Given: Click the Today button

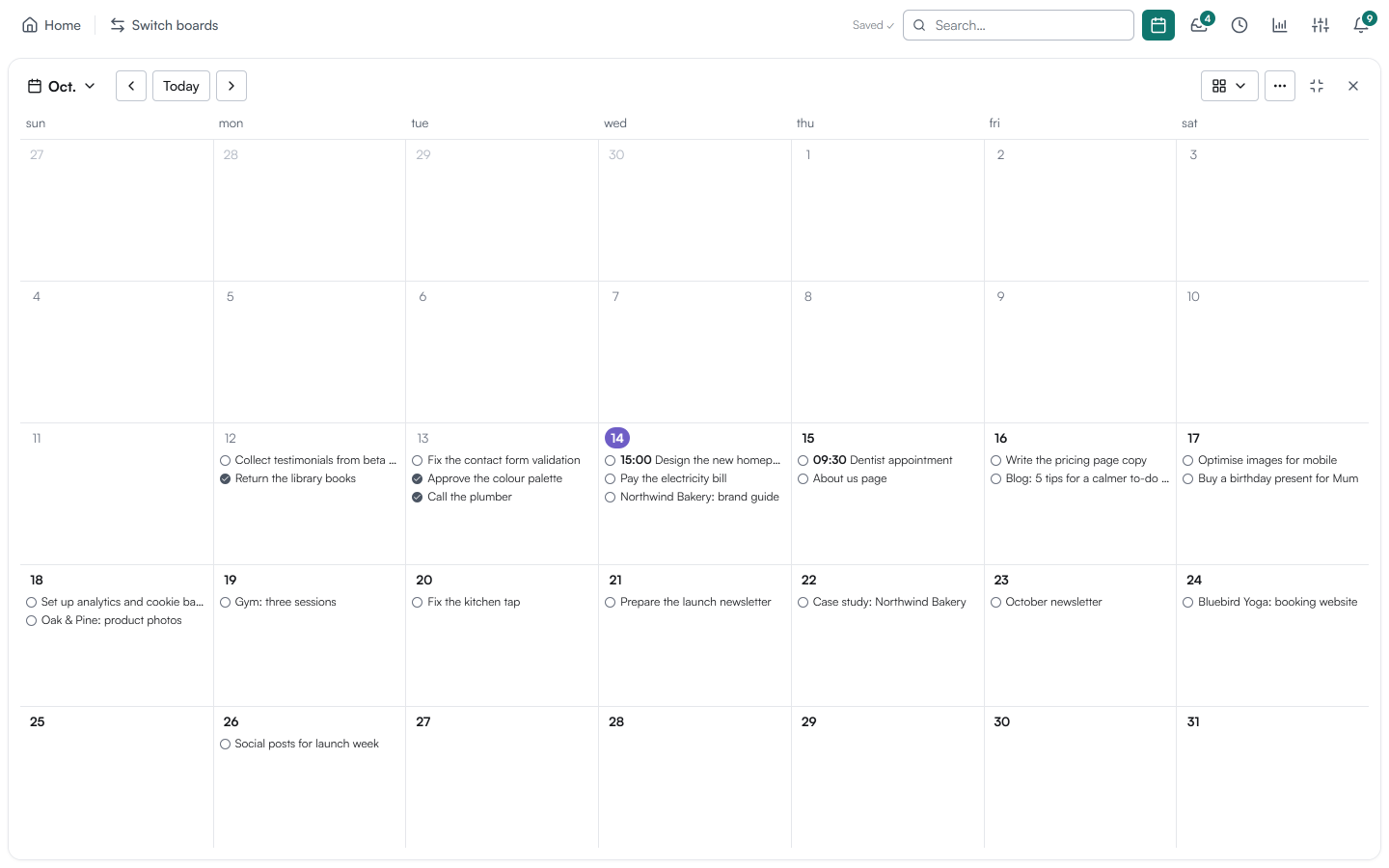Looking at the screenshot, I should pos(181,86).
